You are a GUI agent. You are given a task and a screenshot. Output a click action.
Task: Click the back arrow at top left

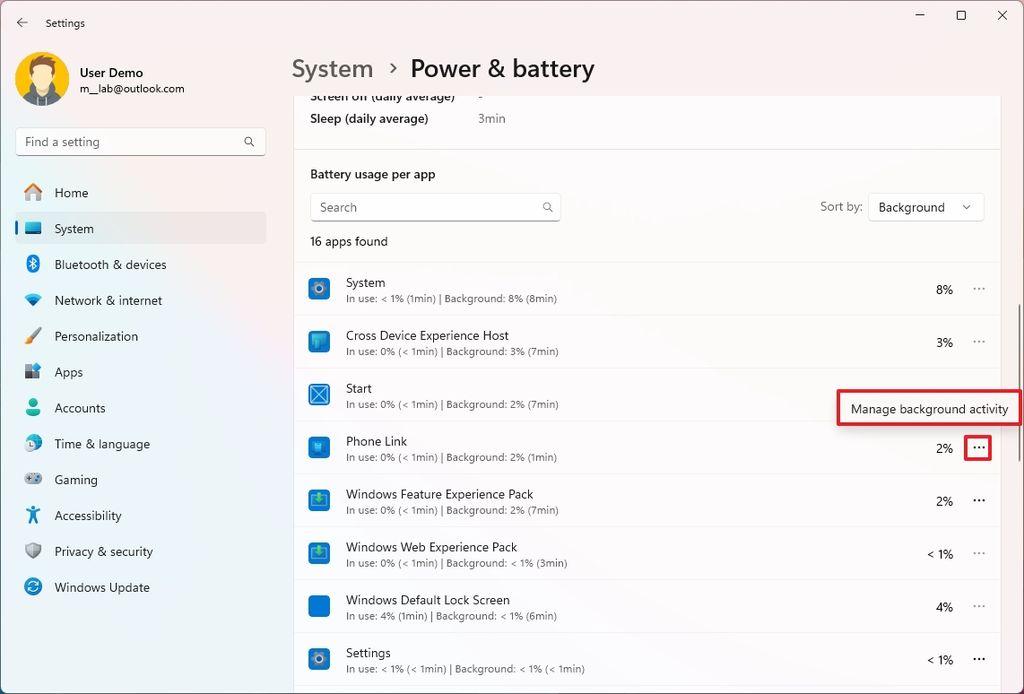click(x=20, y=22)
